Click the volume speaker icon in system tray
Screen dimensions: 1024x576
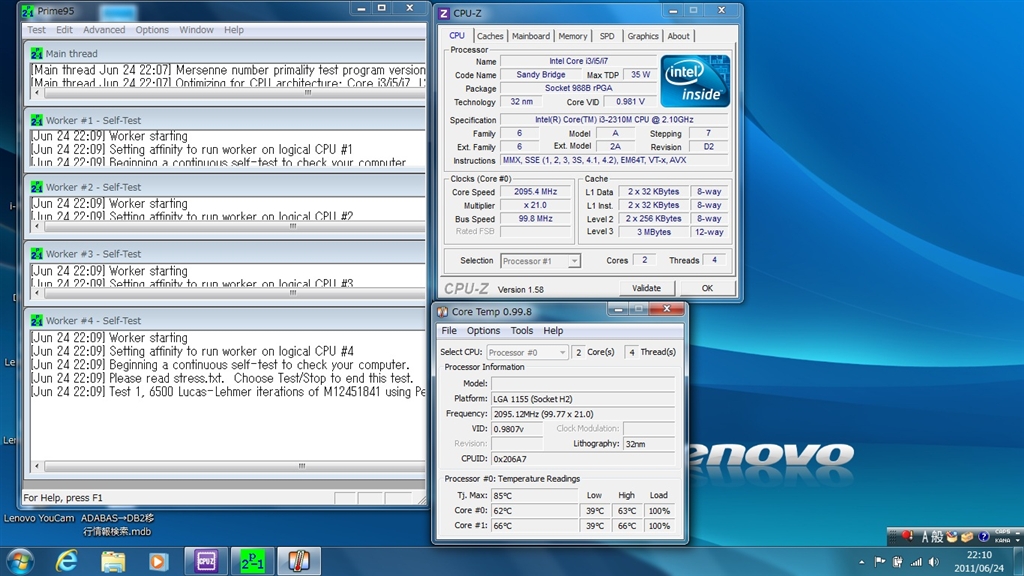click(x=932, y=561)
